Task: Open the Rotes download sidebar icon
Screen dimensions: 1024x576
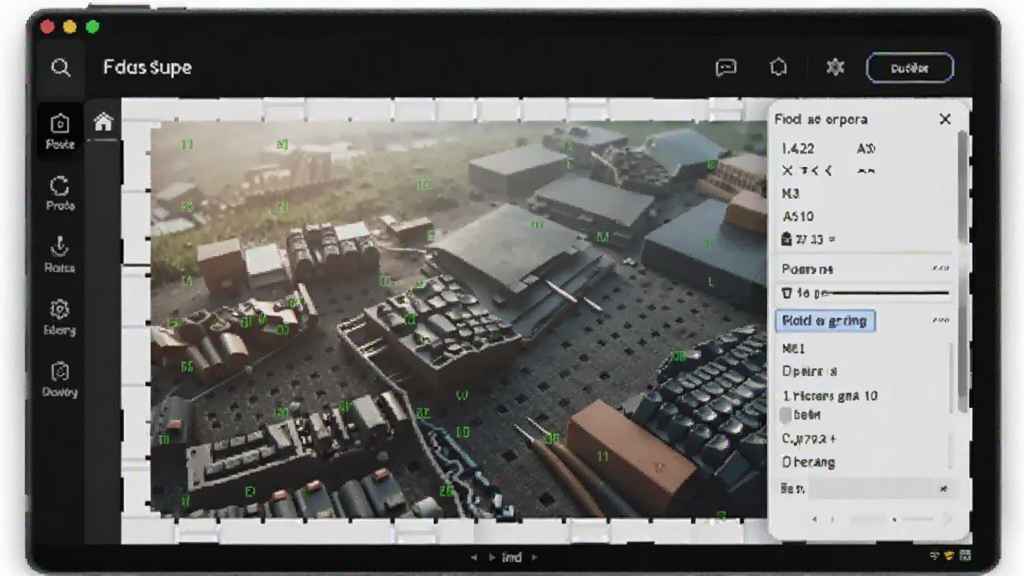Action: point(59,255)
